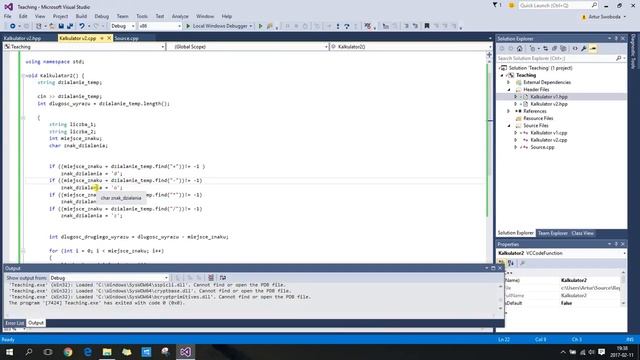
Task: Click the Windows Start button
Action: click(x=9, y=352)
